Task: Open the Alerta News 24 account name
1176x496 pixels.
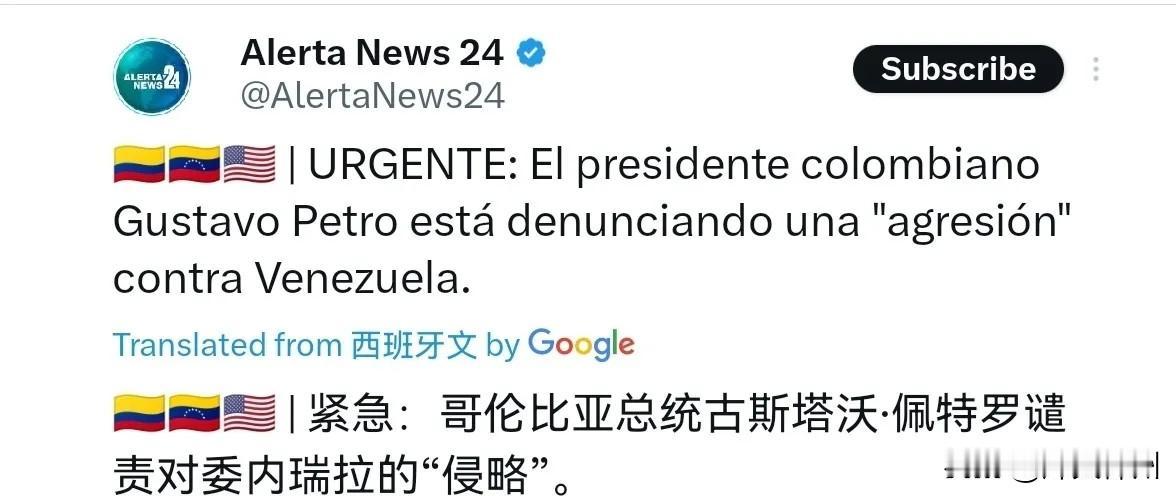Action: click(x=372, y=53)
